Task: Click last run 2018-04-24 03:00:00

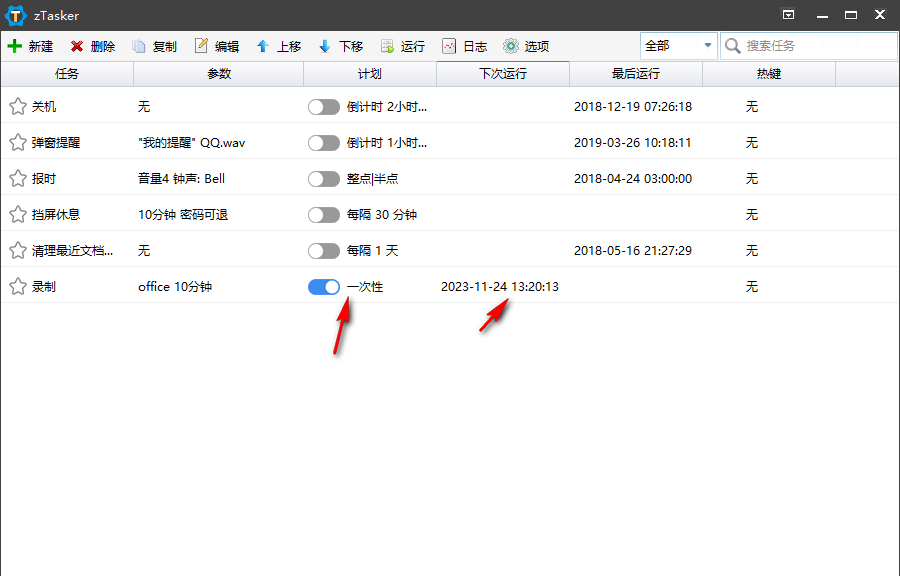Action: [633, 179]
